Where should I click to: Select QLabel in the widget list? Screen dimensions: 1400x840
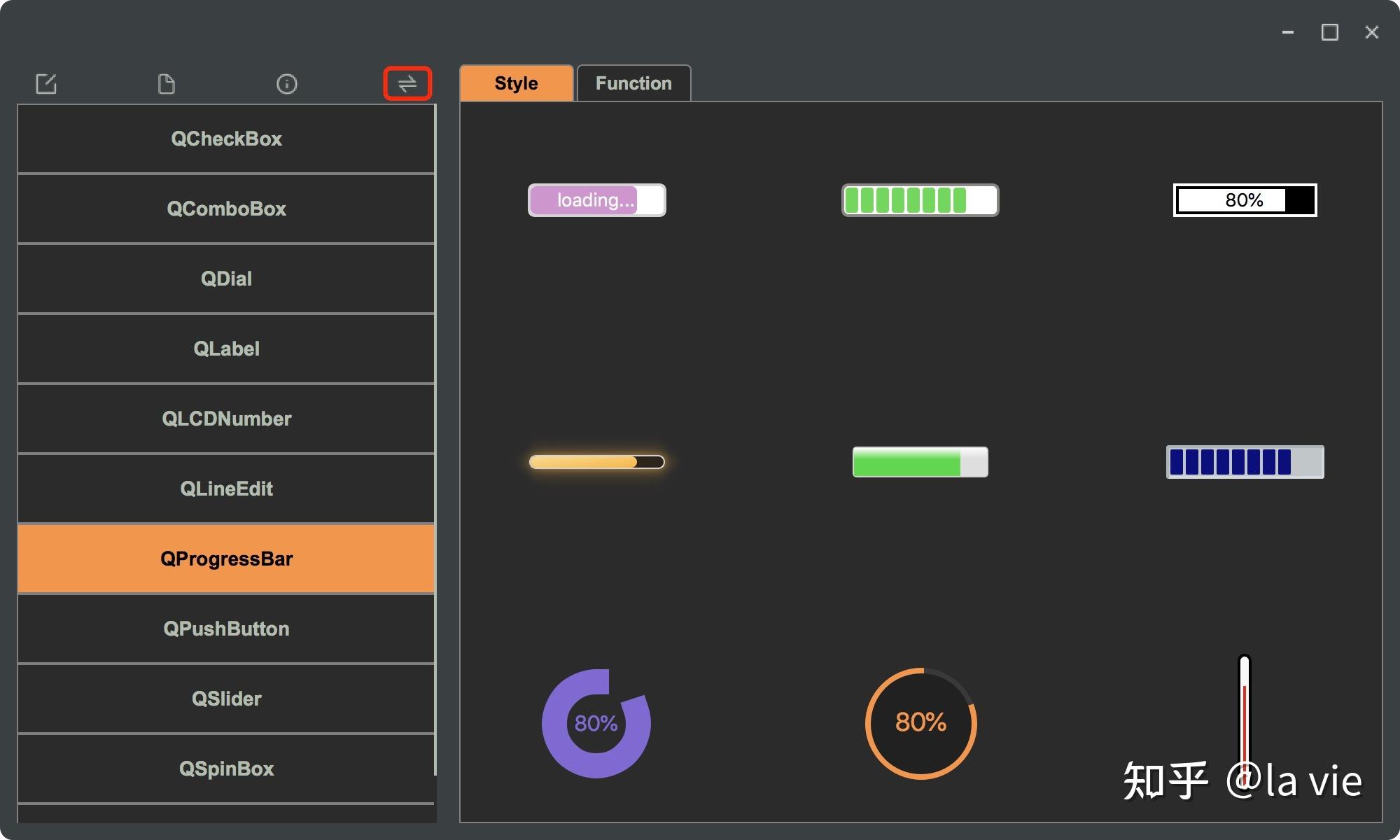coord(225,349)
